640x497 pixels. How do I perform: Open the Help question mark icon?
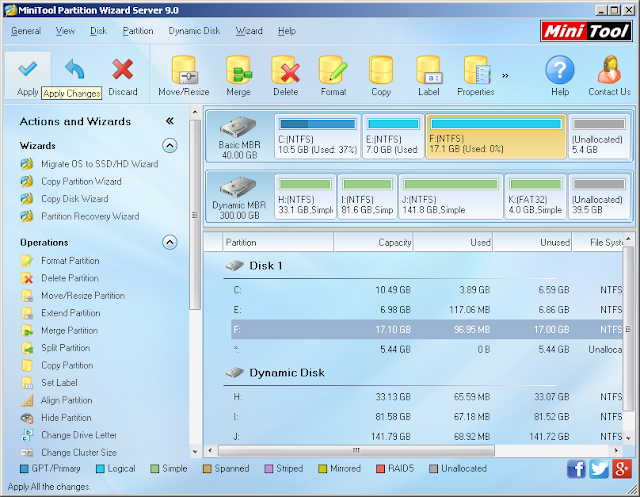pos(560,70)
